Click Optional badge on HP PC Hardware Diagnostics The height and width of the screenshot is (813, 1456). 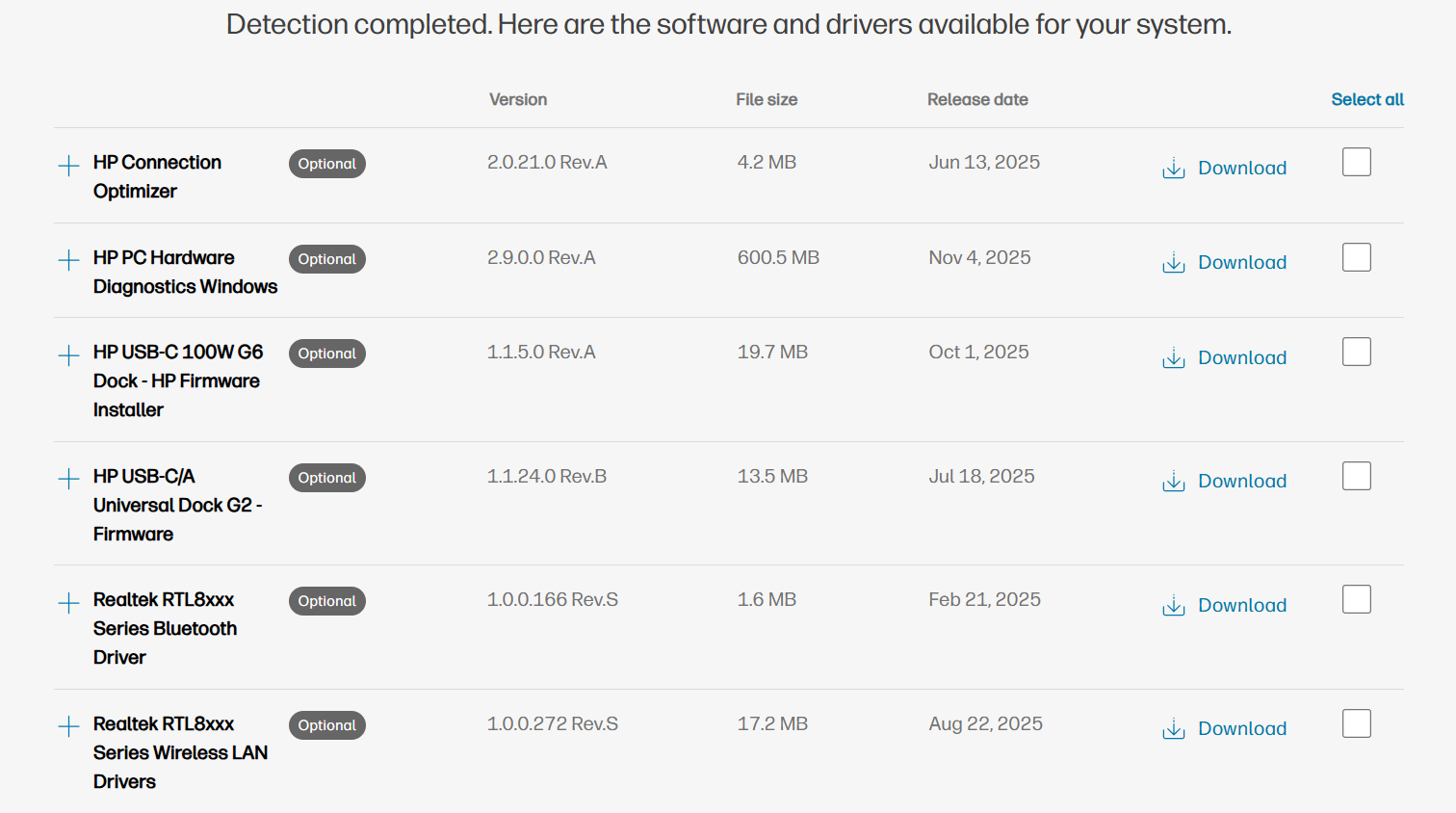point(327,259)
